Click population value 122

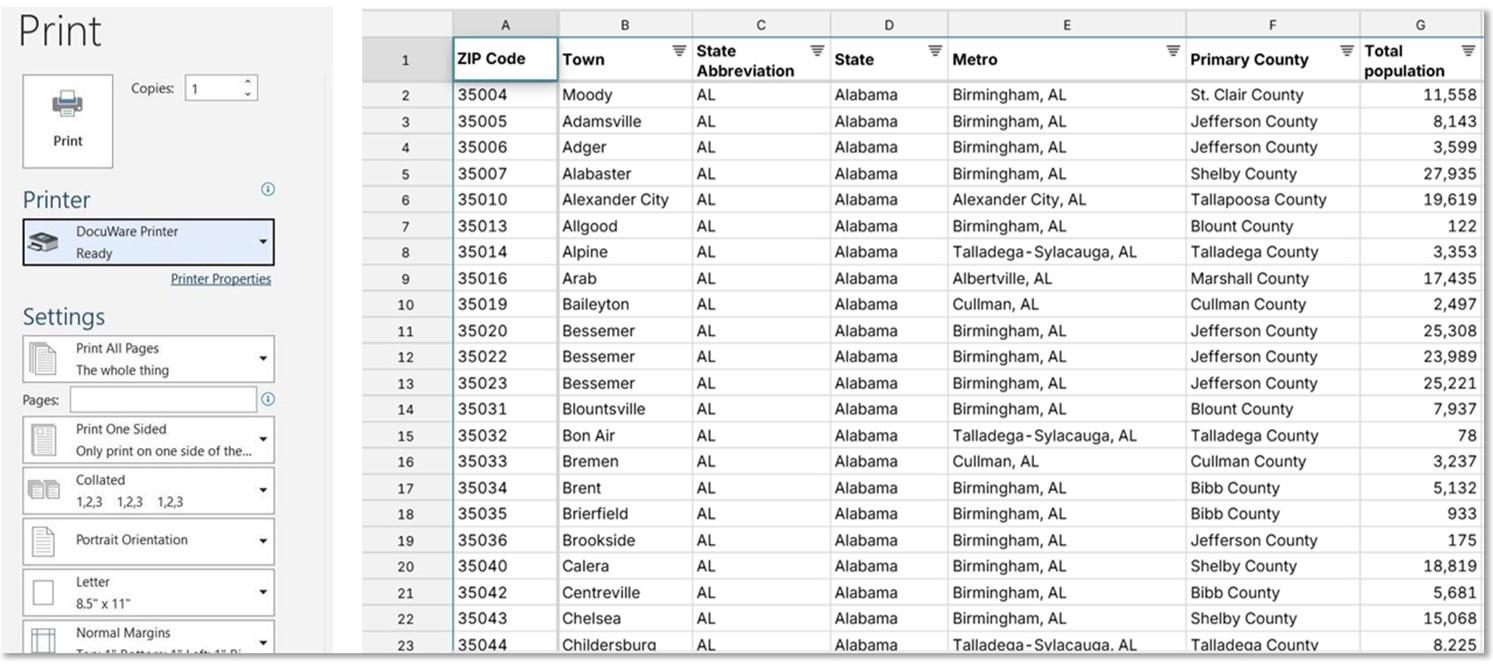[x=1420, y=226]
